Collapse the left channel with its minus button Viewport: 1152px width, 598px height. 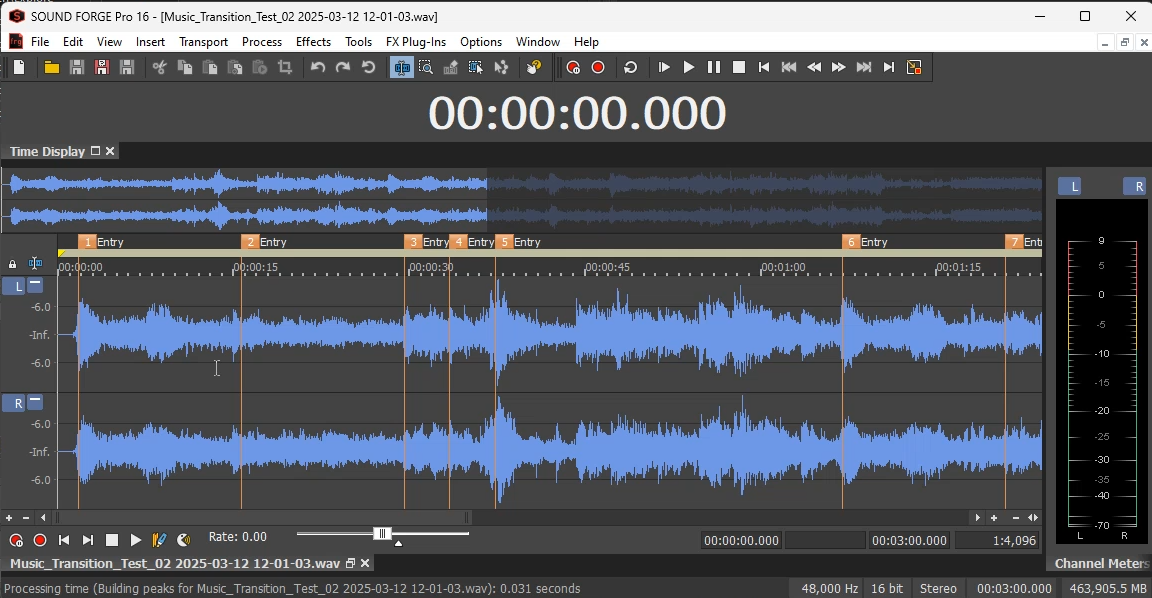pos(35,284)
